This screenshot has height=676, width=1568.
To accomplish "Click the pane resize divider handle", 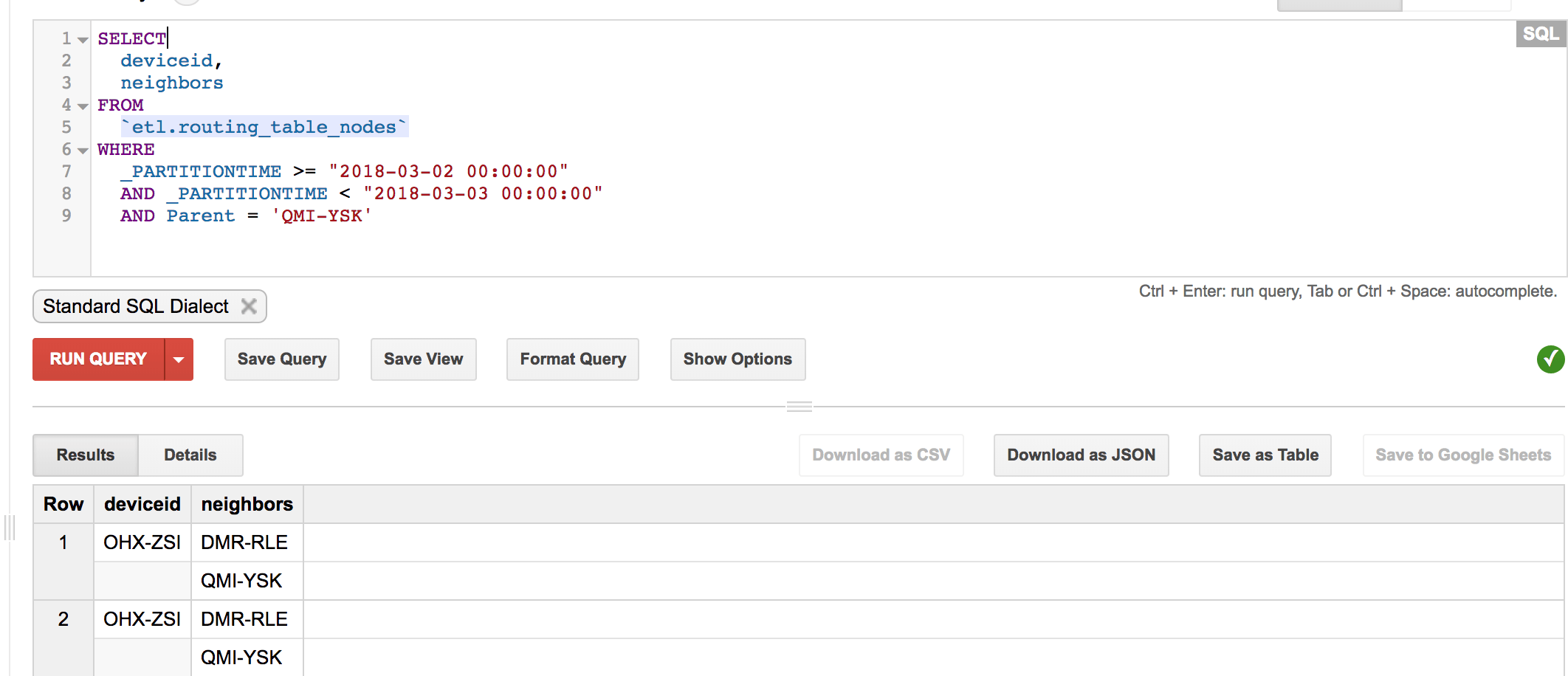I will (x=799, y=407).
